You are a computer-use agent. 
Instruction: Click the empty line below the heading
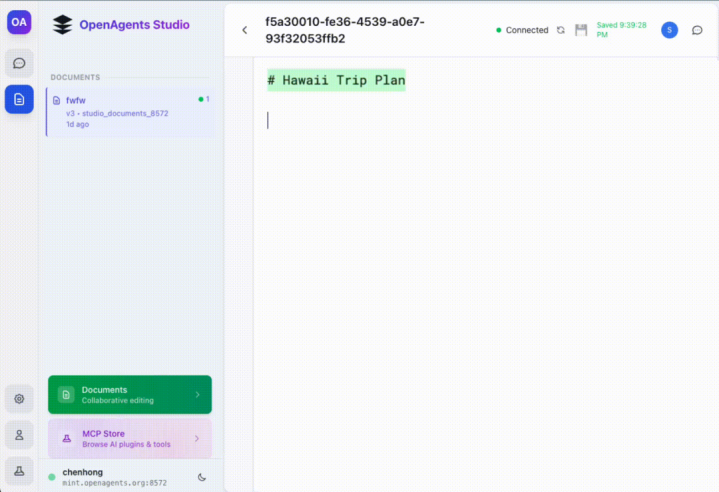point(400,120)
